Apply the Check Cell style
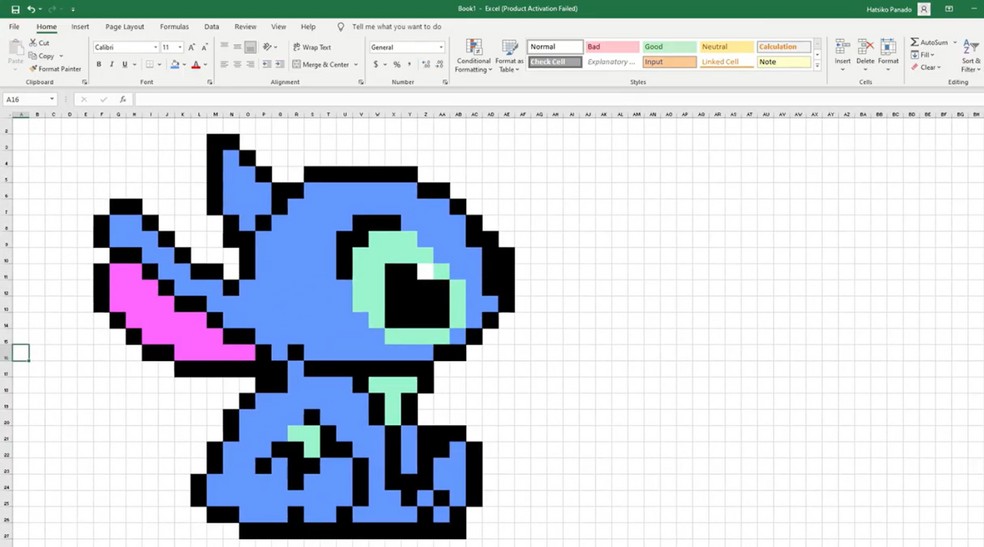Screen dimensions: 984x547 555,61
